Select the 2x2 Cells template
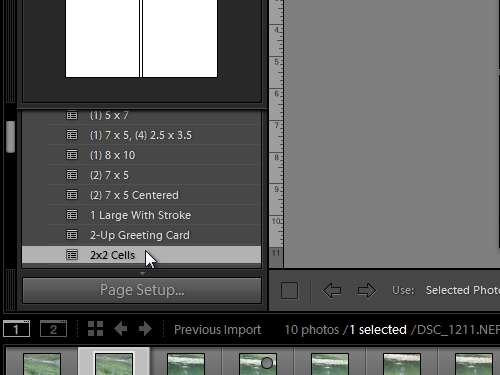This screenshot has width=500, height=375. coord(142,255)
